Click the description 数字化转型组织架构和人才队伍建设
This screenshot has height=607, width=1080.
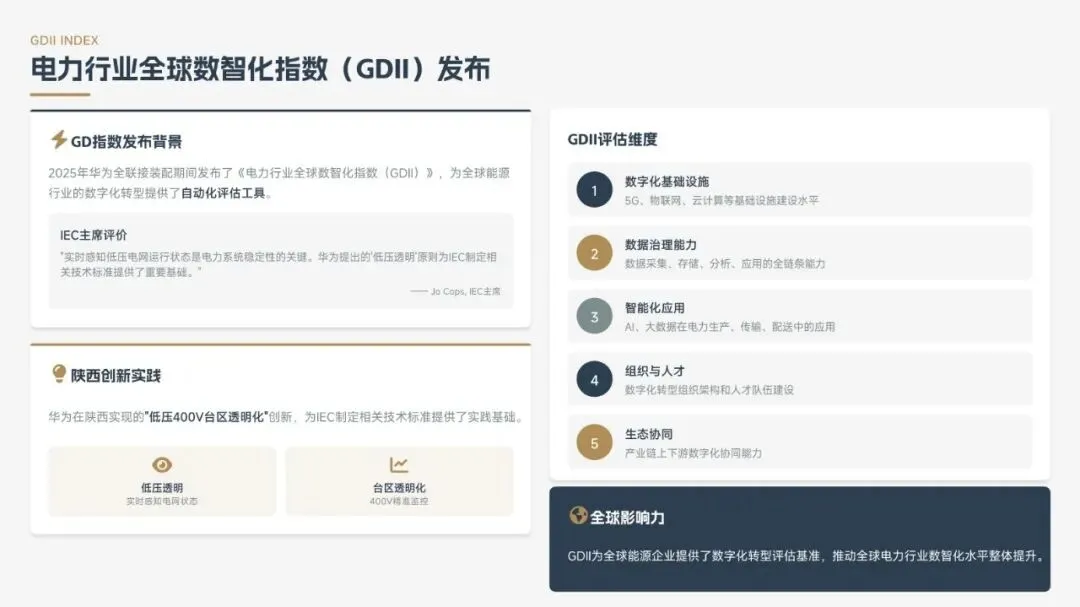pyautogui.click(x=709, y=390)
